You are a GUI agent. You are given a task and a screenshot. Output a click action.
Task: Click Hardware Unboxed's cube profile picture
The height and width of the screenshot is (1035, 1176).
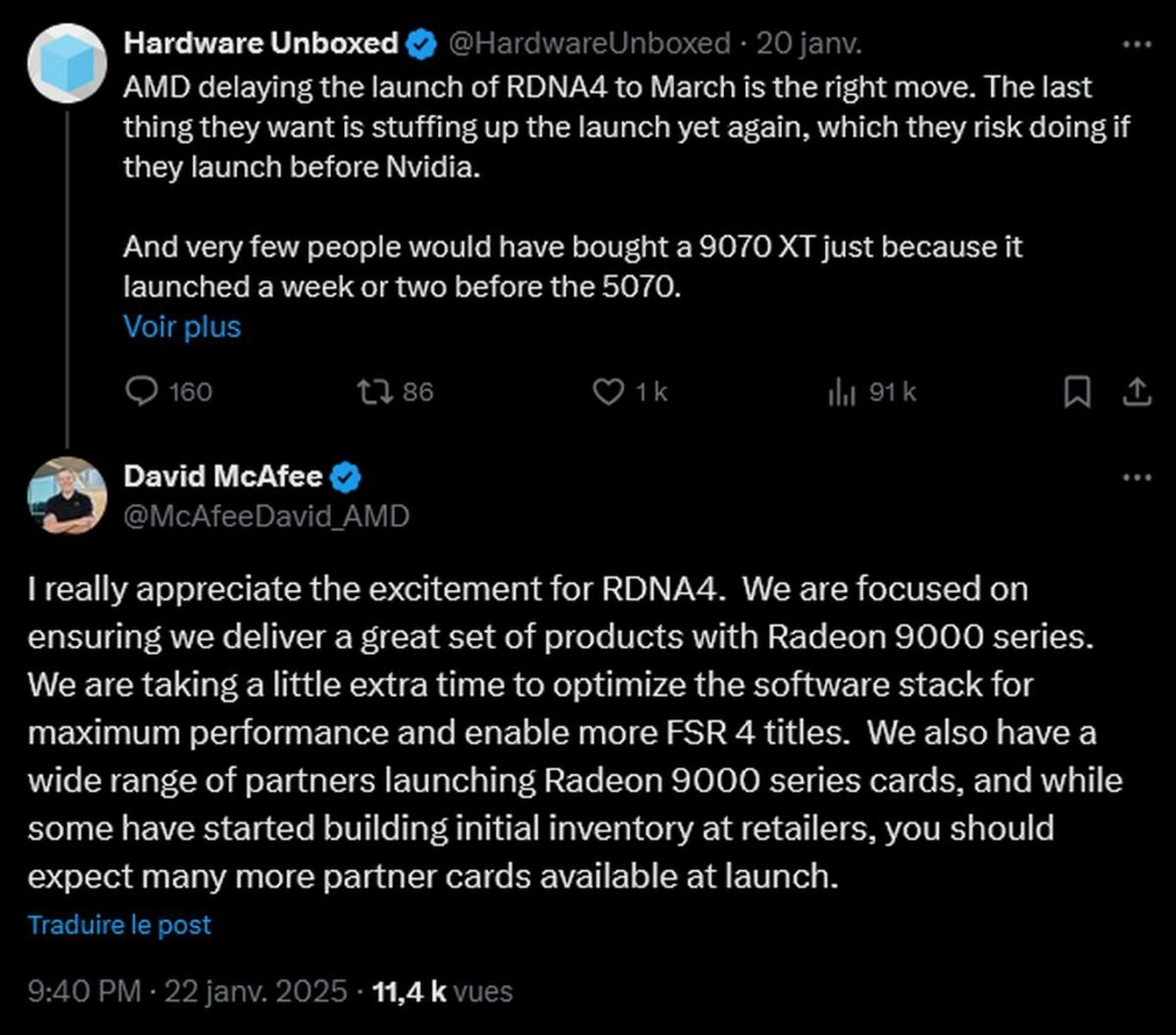point(67,62)
